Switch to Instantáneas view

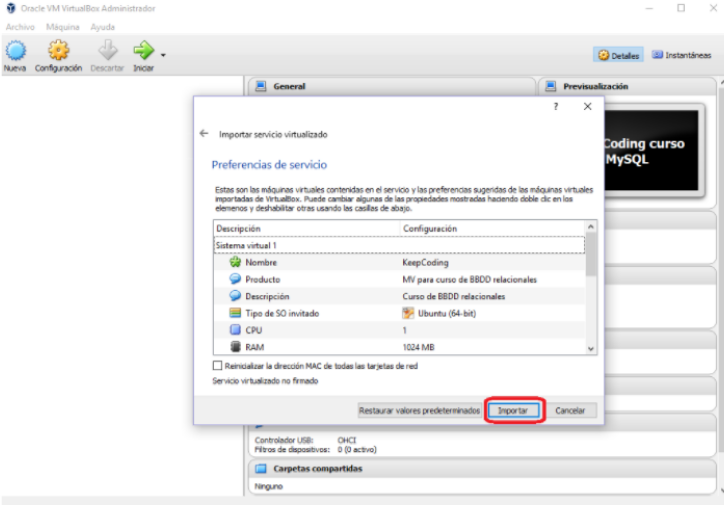(x=682, y=55)
